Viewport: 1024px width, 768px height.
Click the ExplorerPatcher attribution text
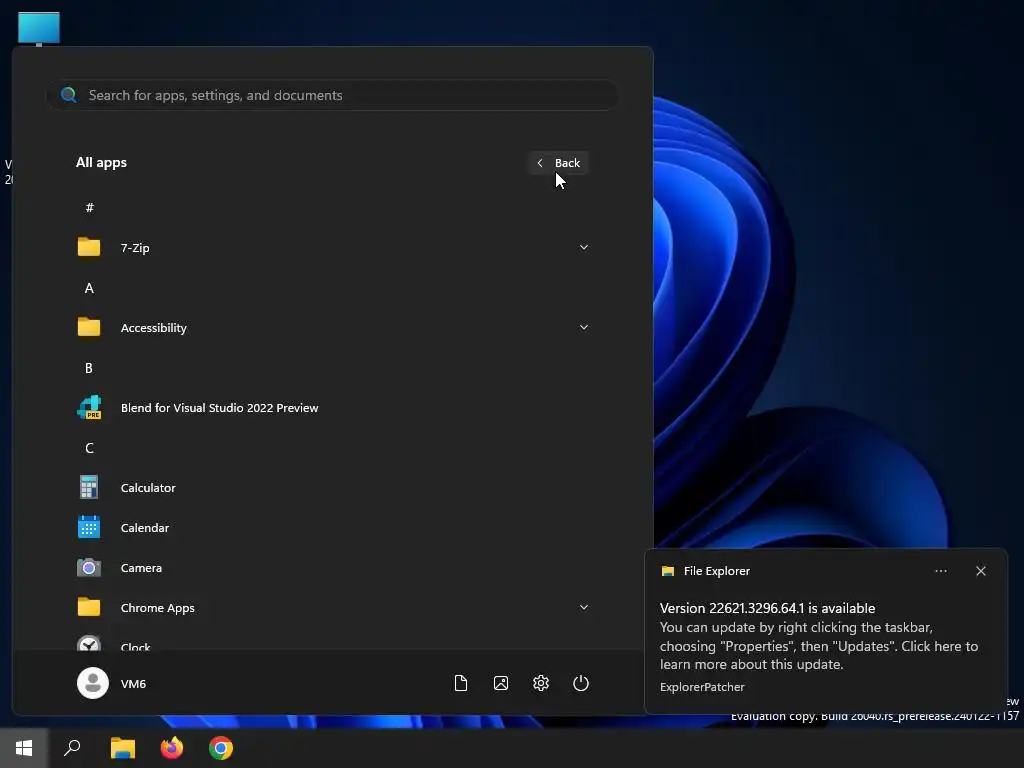[x=702, y=687]
